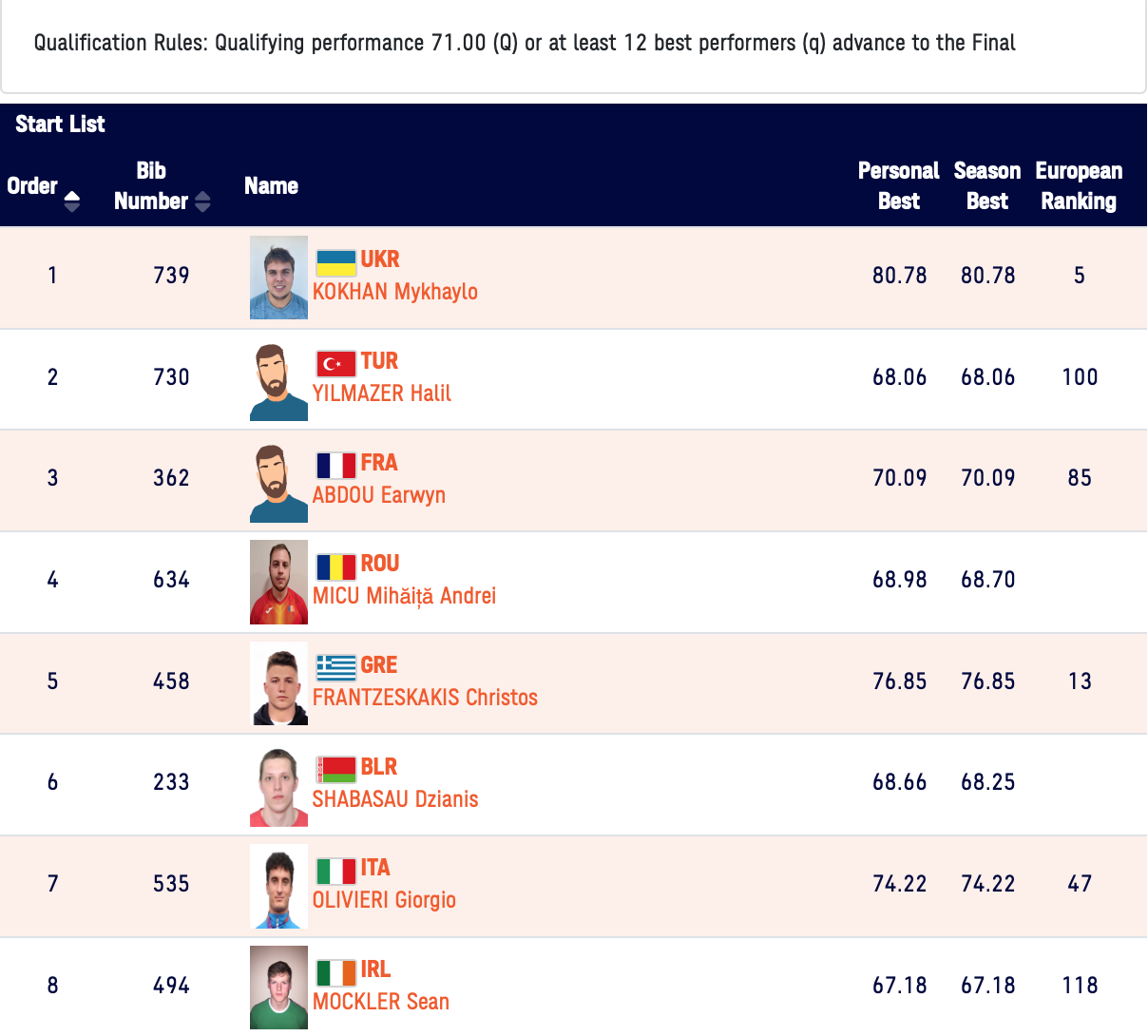Click the Ireland flag icon

(335, 972)
